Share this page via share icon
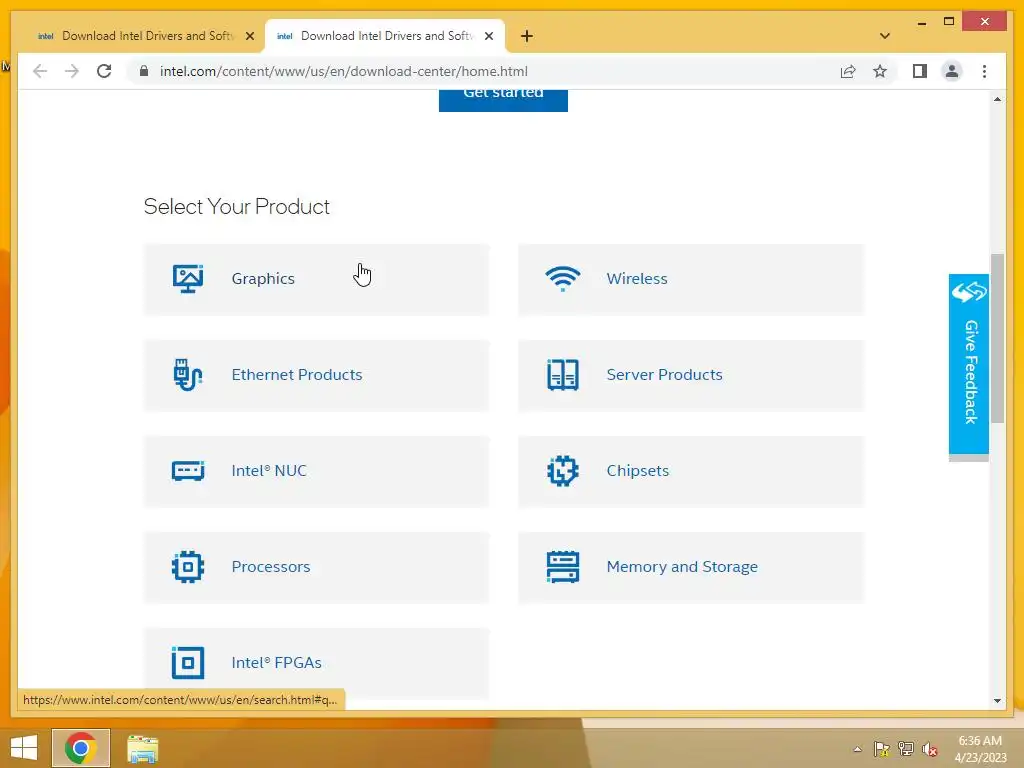The image size is (1024, 768). point(848,71)
